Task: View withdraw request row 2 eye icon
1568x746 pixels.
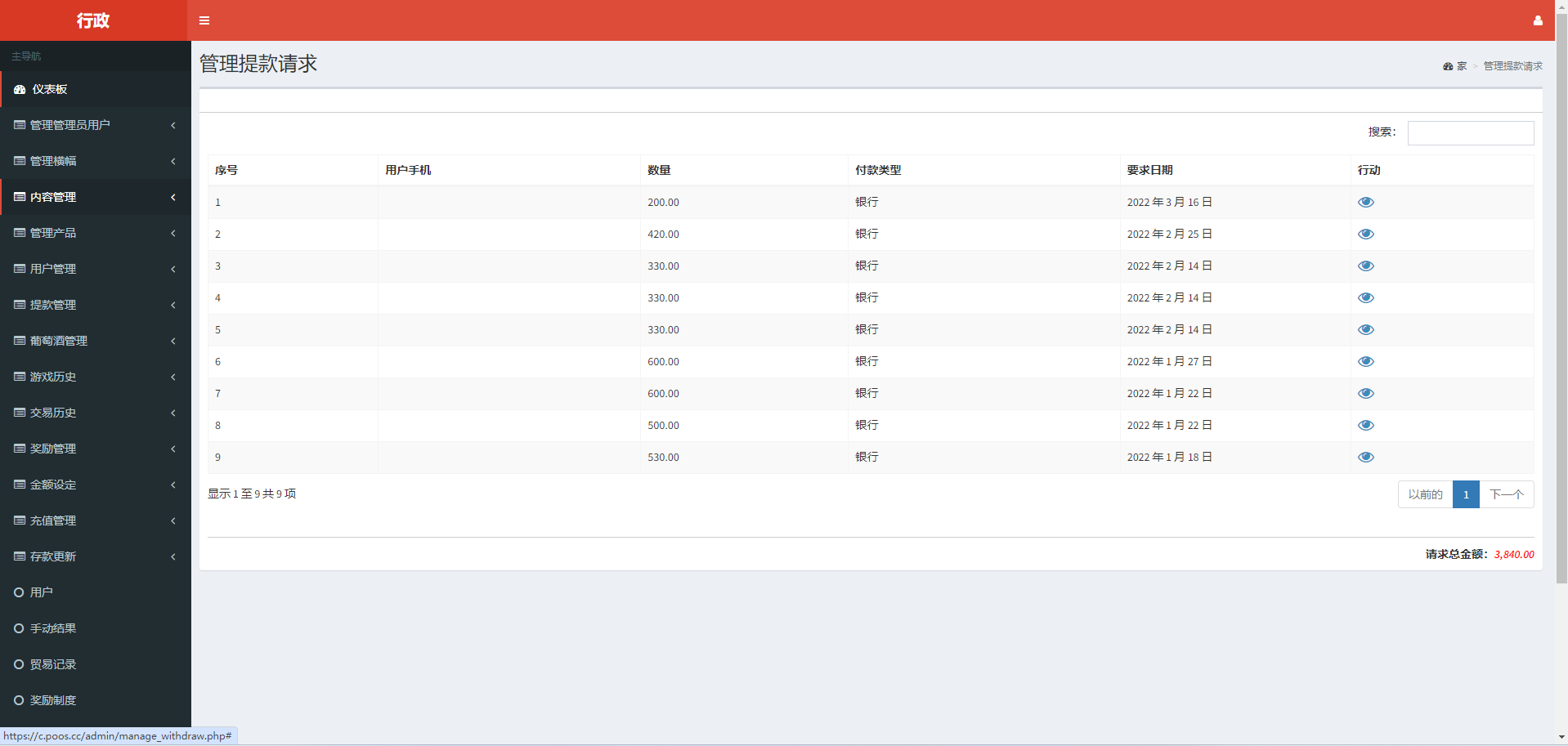Action: [x=1366, y=234]
